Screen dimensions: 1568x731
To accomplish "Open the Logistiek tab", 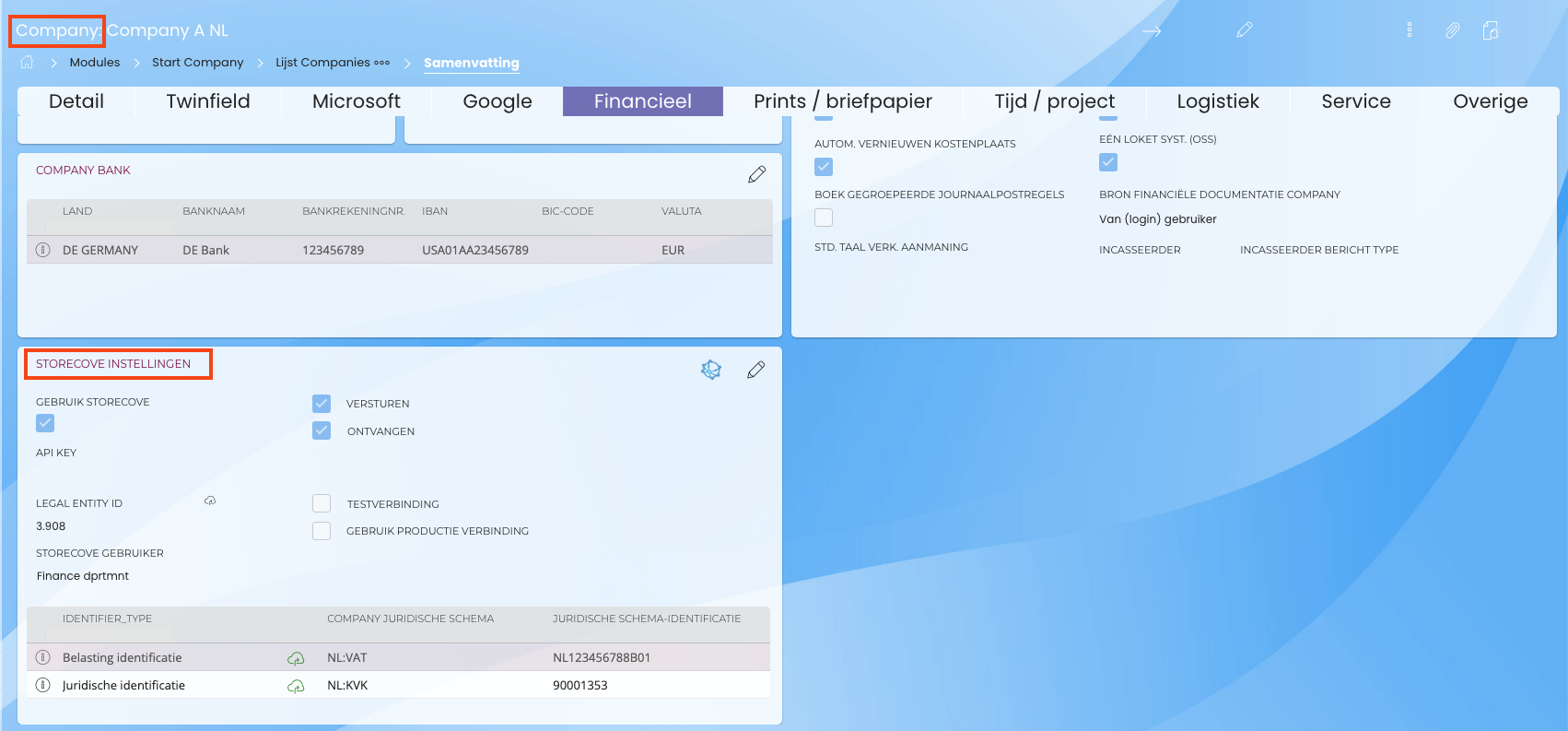I will coord(1218,101).
